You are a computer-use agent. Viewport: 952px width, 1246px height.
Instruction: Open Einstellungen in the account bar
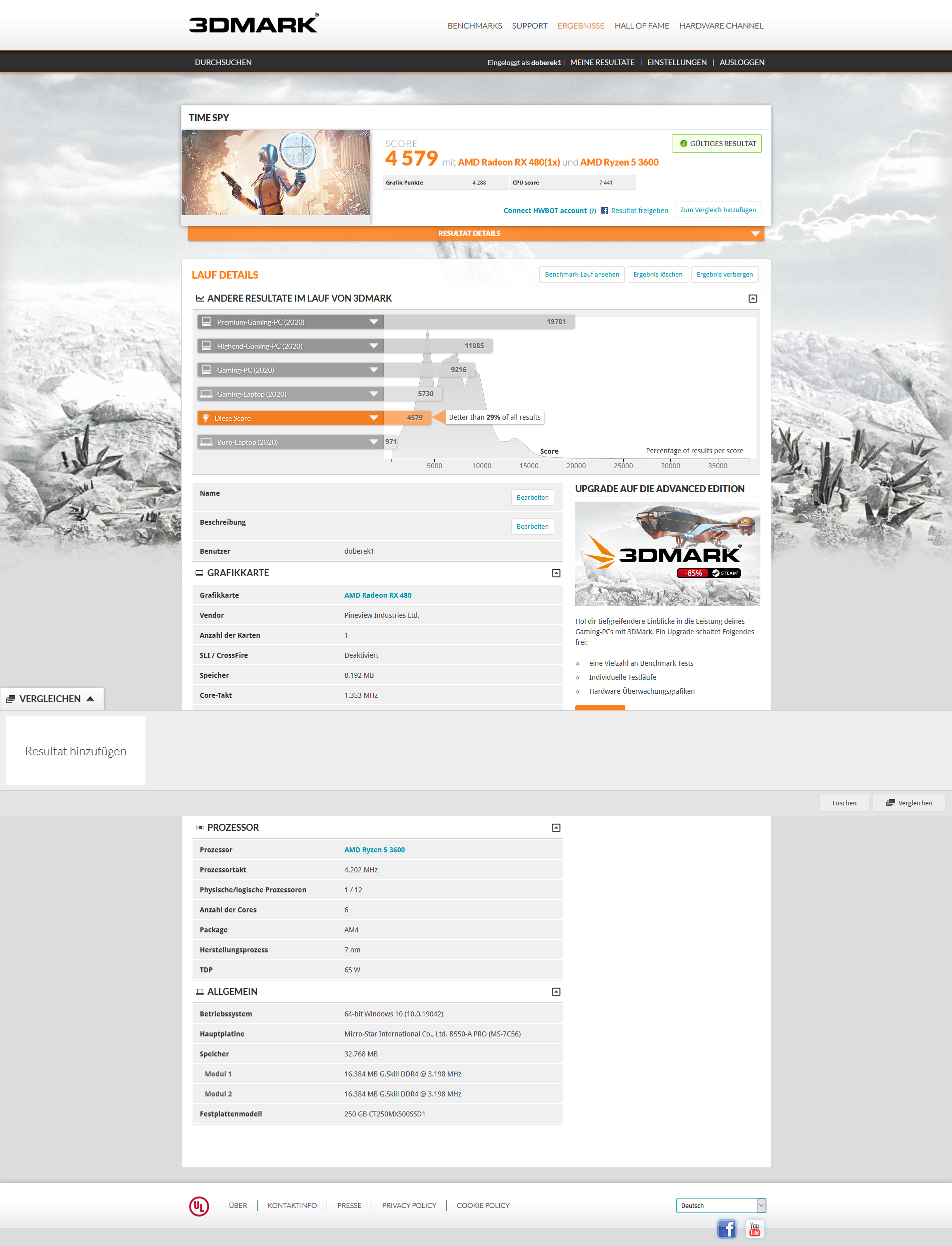(676, 63)
